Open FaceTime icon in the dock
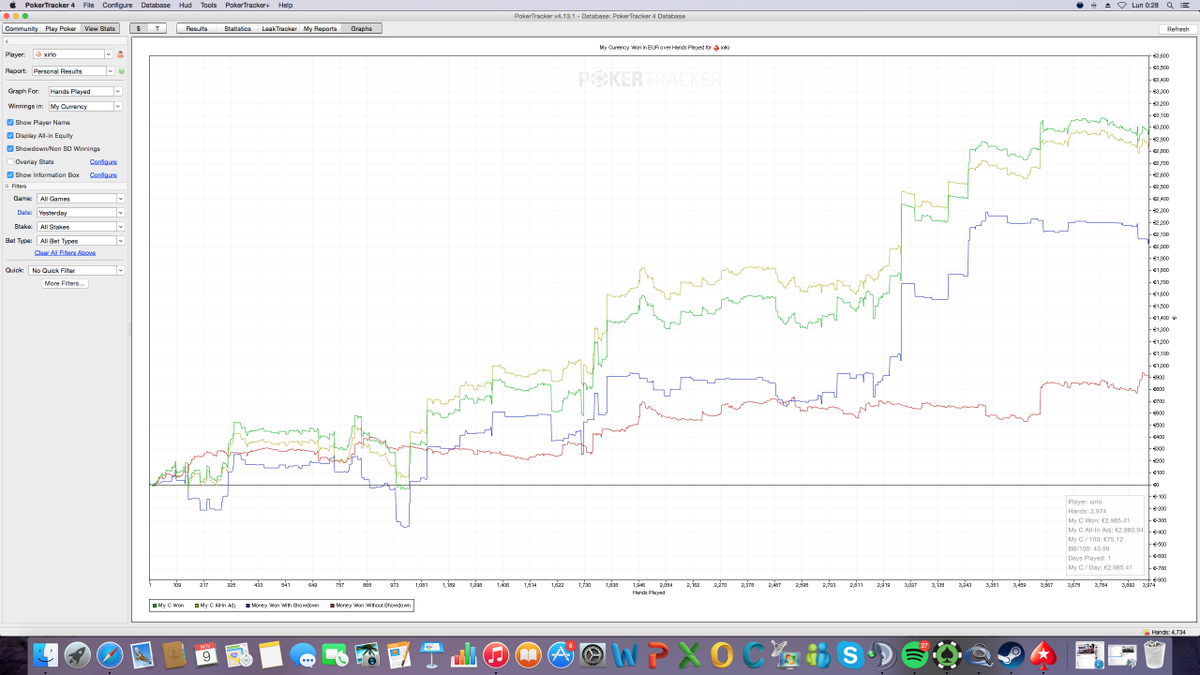The image size is (1200, 675). [335, 655]
